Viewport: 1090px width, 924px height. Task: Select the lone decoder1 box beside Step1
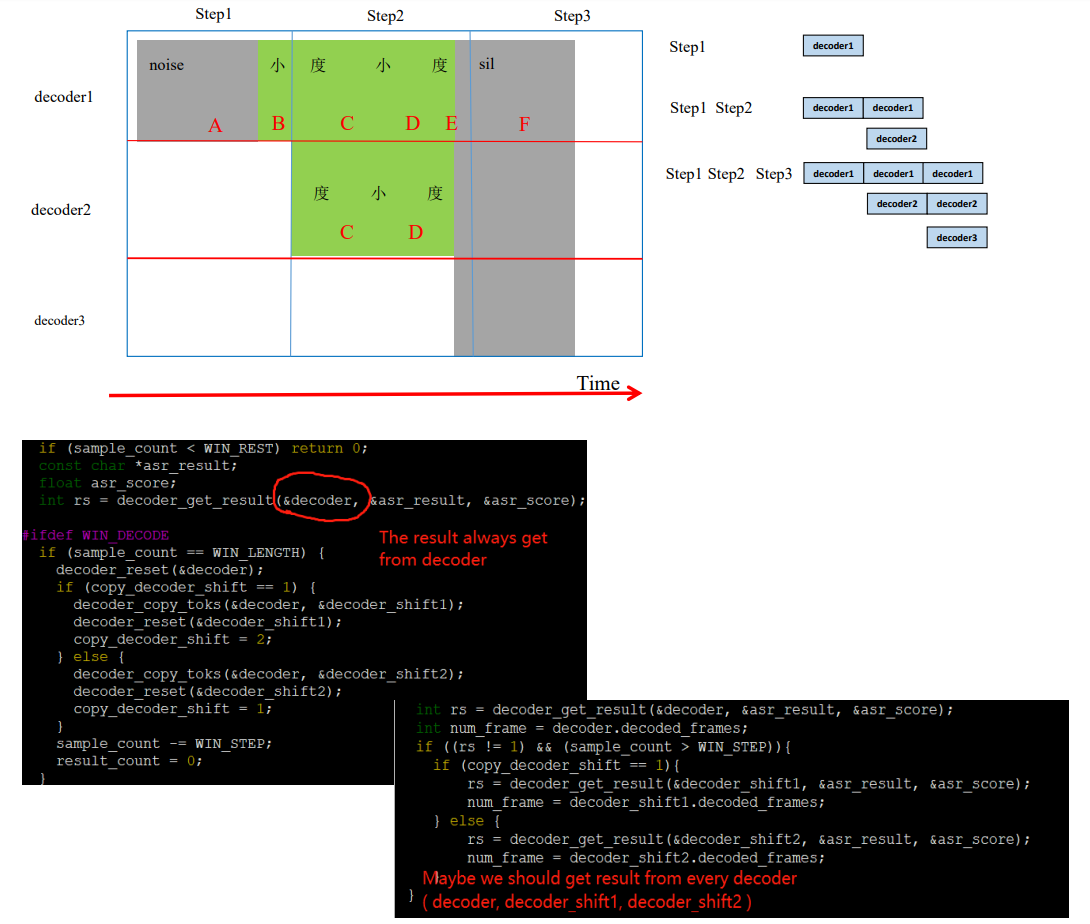(x=832, y=45)
